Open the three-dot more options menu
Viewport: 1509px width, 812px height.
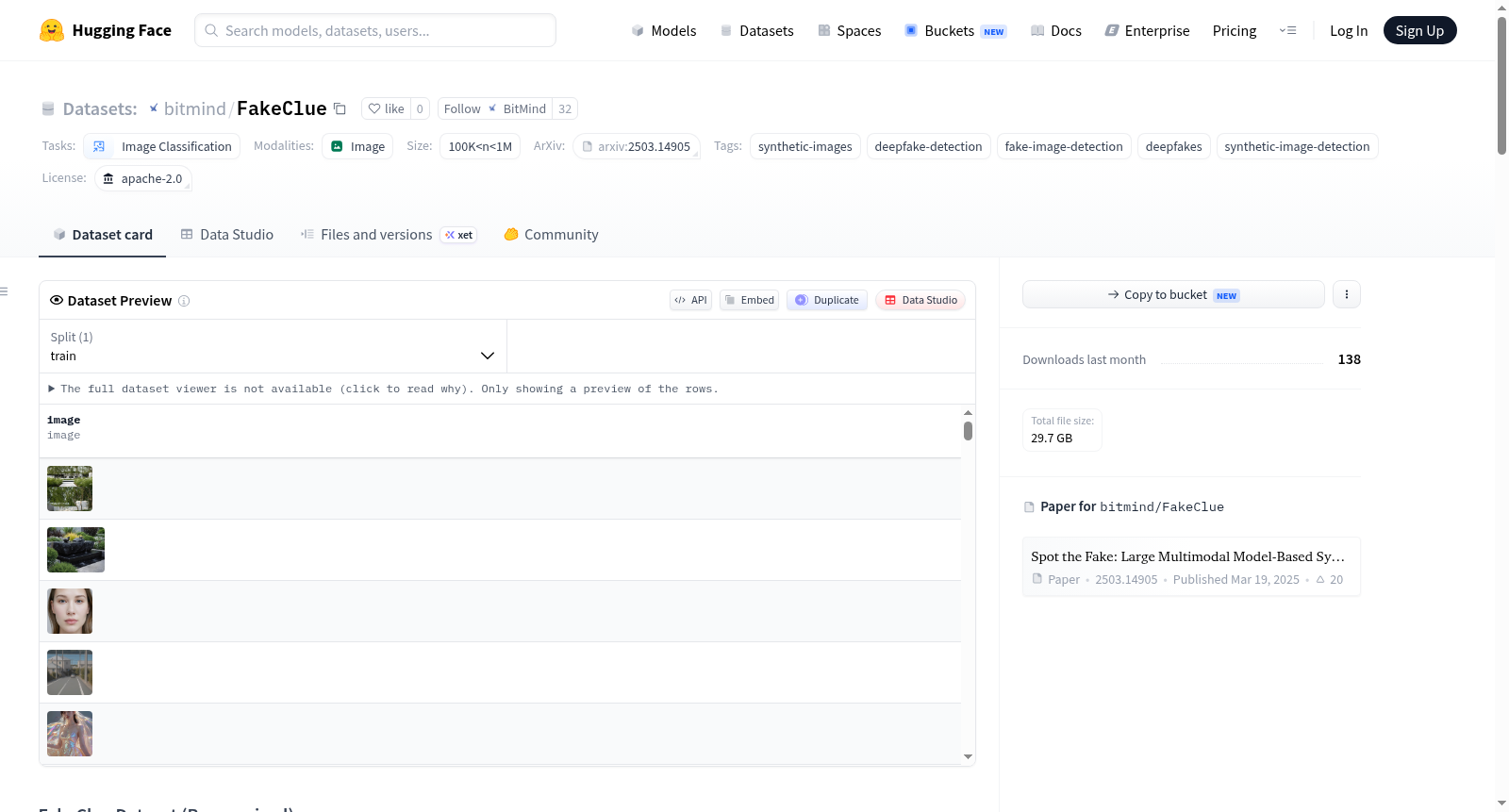point(1347,294)
